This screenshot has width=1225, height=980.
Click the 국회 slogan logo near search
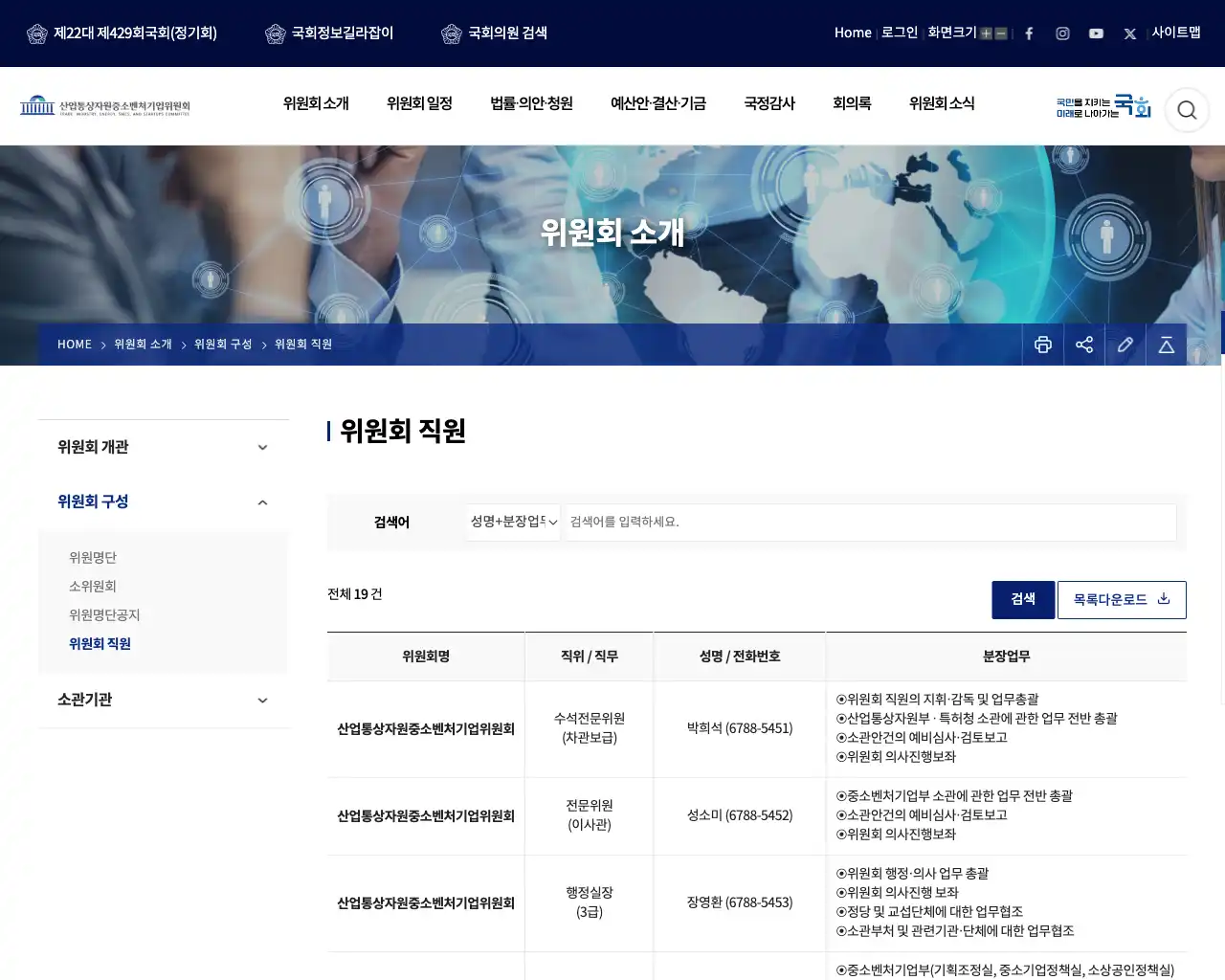click(1103, 106)
